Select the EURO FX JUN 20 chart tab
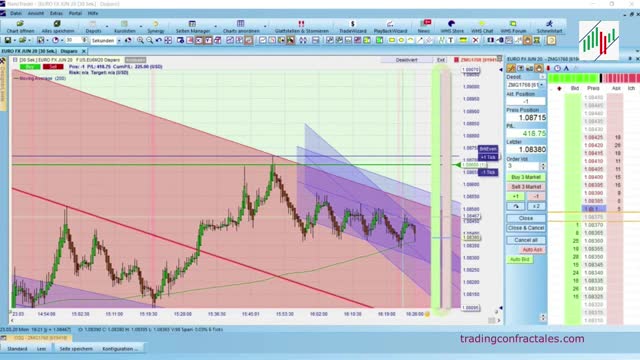This screenshot has width=640, height=360. [x=40, y=51]
